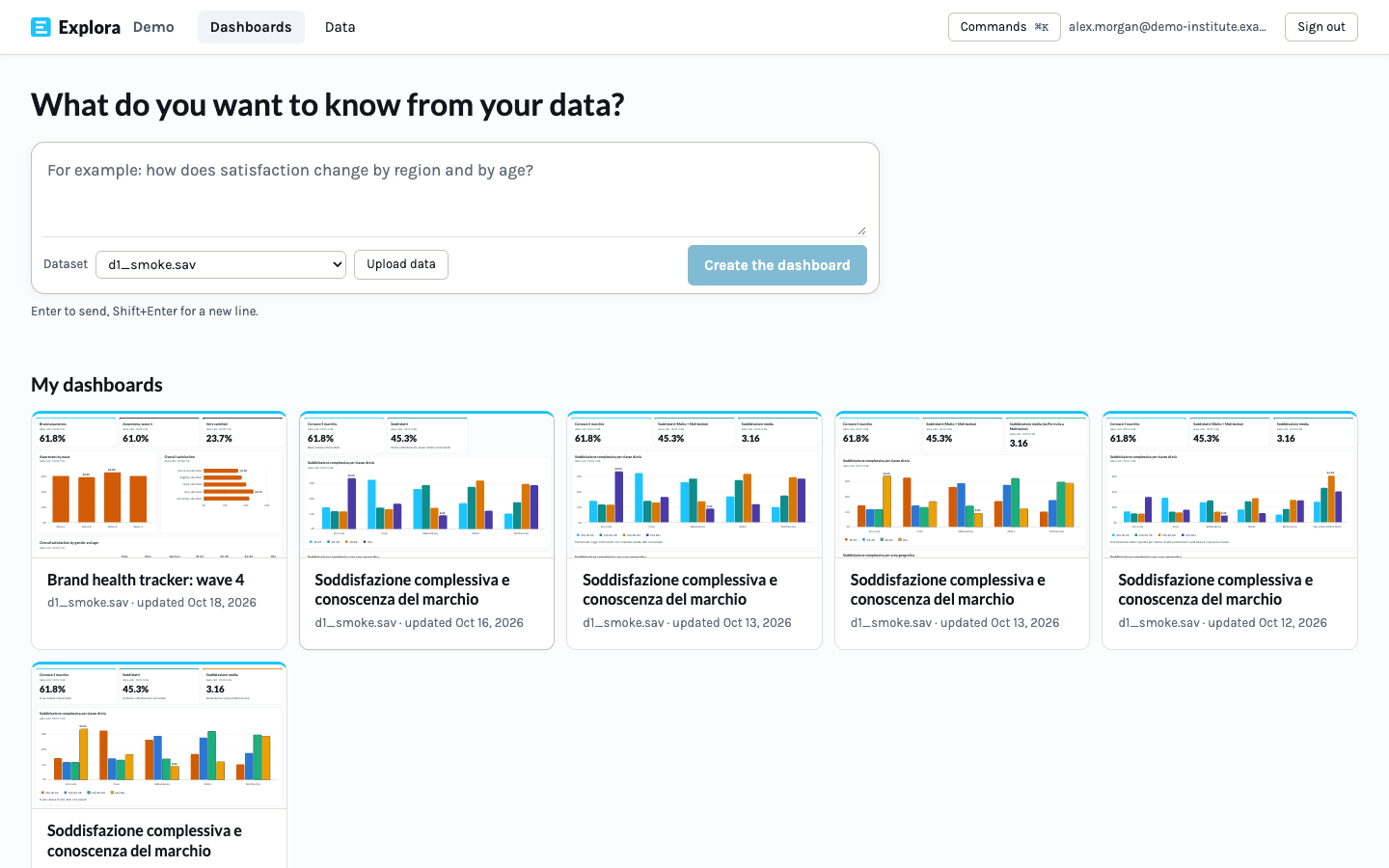Switch to the Data tab
The height and width of the screenshot is (868, 1389).
[340, 27]
